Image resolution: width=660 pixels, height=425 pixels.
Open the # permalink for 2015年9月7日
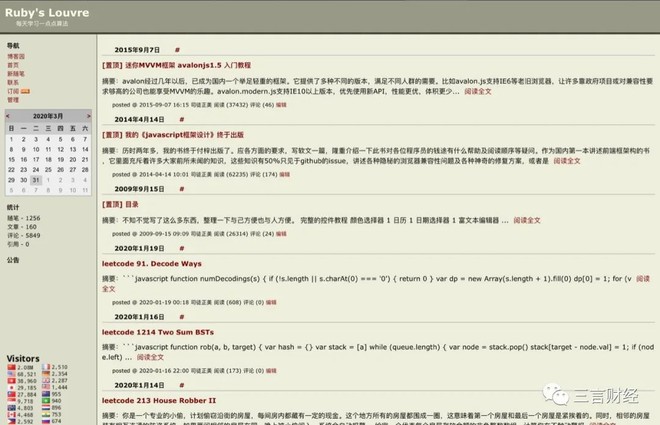tap(177, 50)
